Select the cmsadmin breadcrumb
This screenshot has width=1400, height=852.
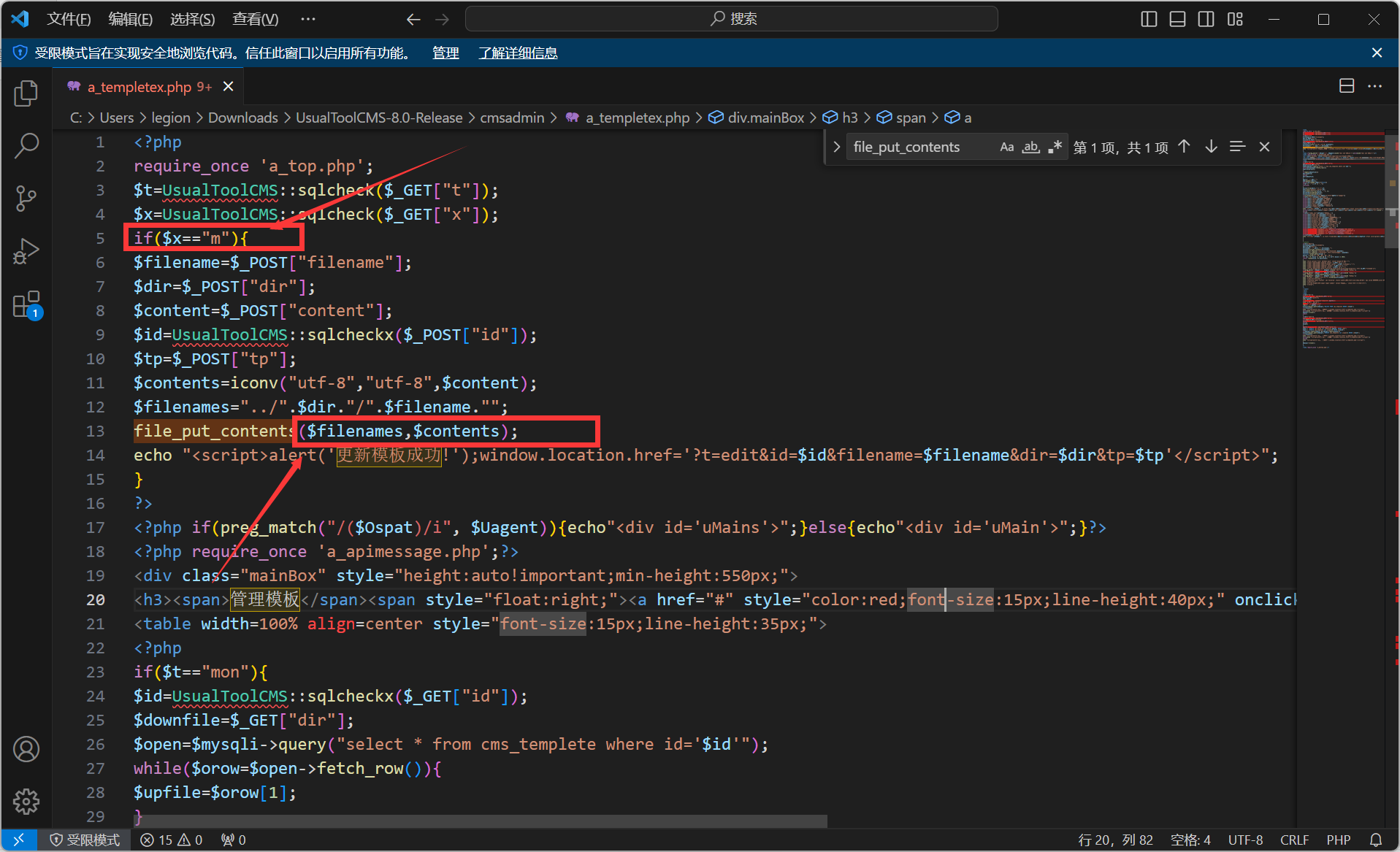pyautogui.click(x=512, y=118)
